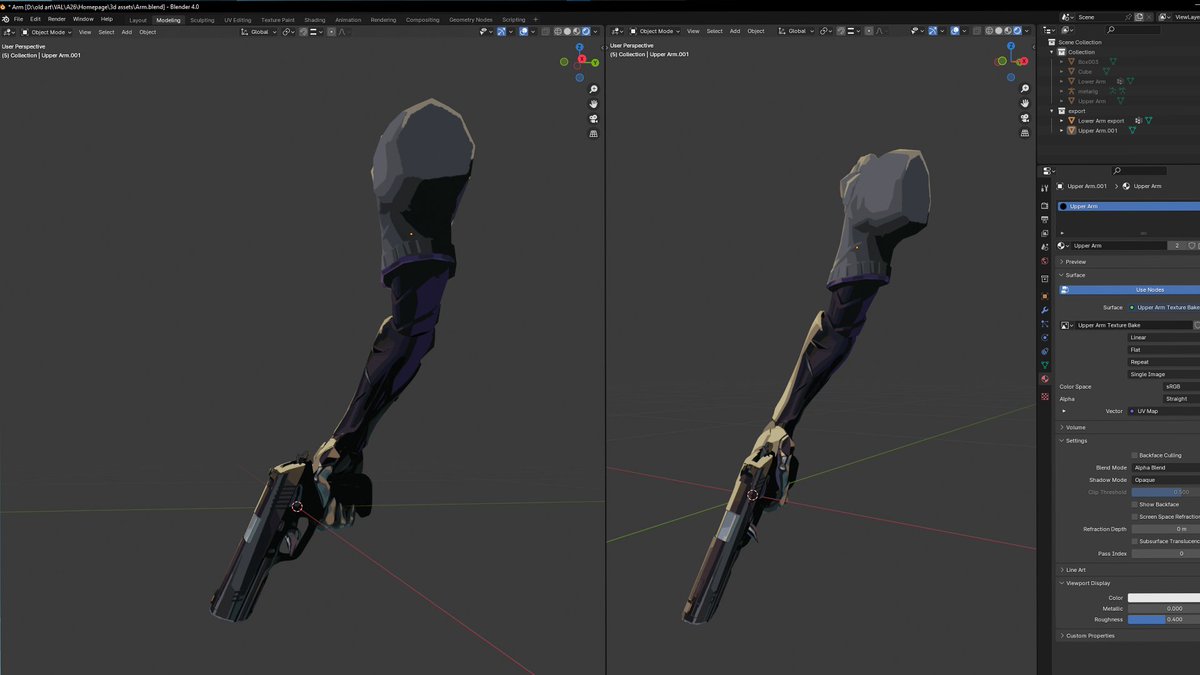Open the Particles properties tab icon
This screenshot has height=675, width=1200.
click(x=1045, y=324)
